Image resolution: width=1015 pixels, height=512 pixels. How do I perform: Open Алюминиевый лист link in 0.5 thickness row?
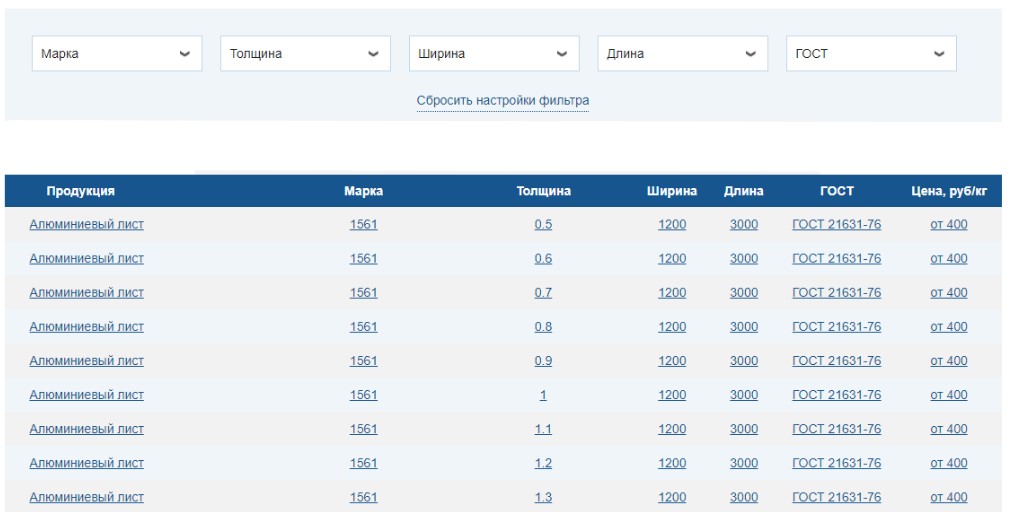coord(87,225)
